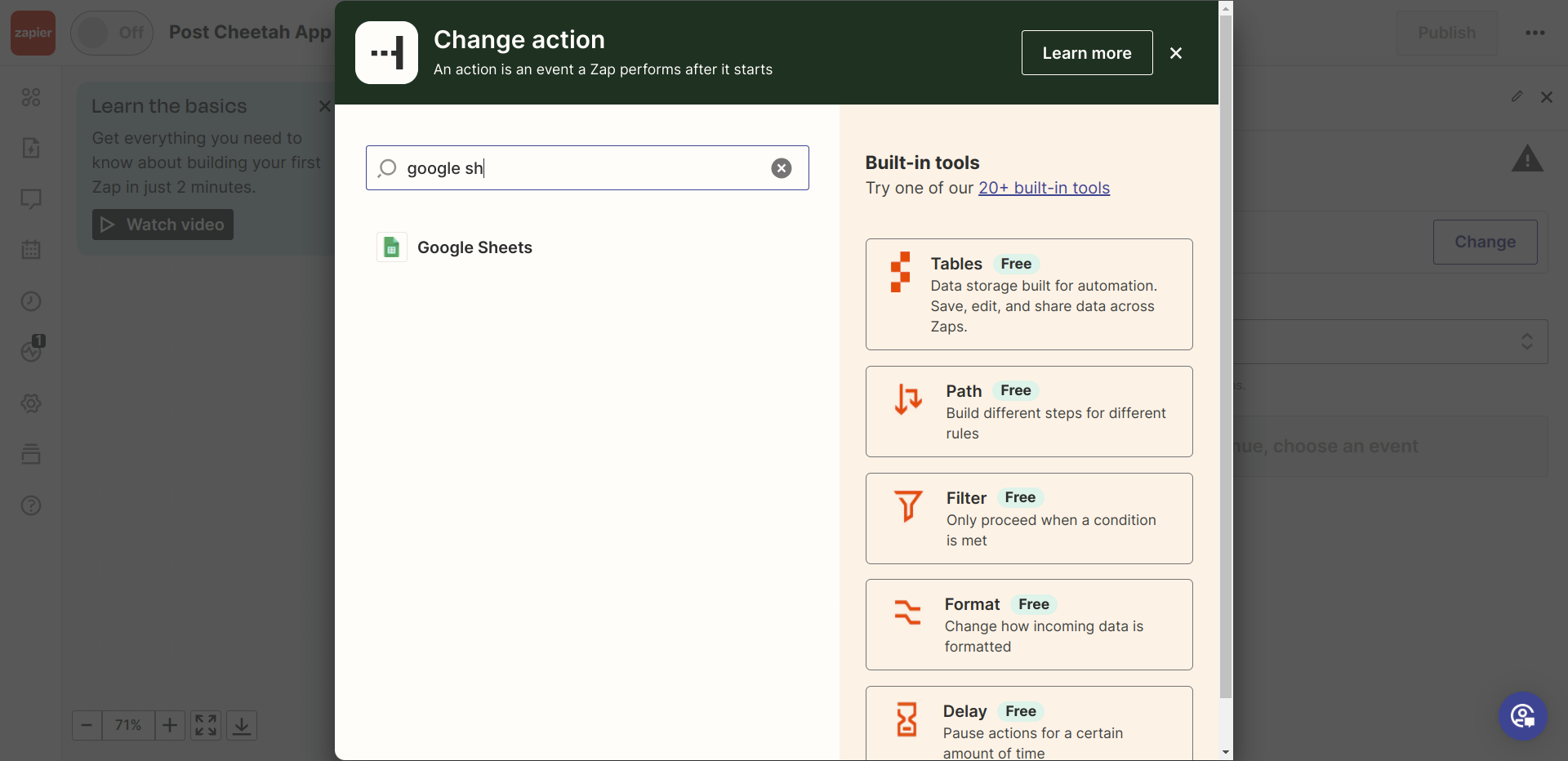Image resolution: width=1568 pixels, height=761 pixels.
Task: Click the Delay hourglass icon
Action: [x=906, y=719]
